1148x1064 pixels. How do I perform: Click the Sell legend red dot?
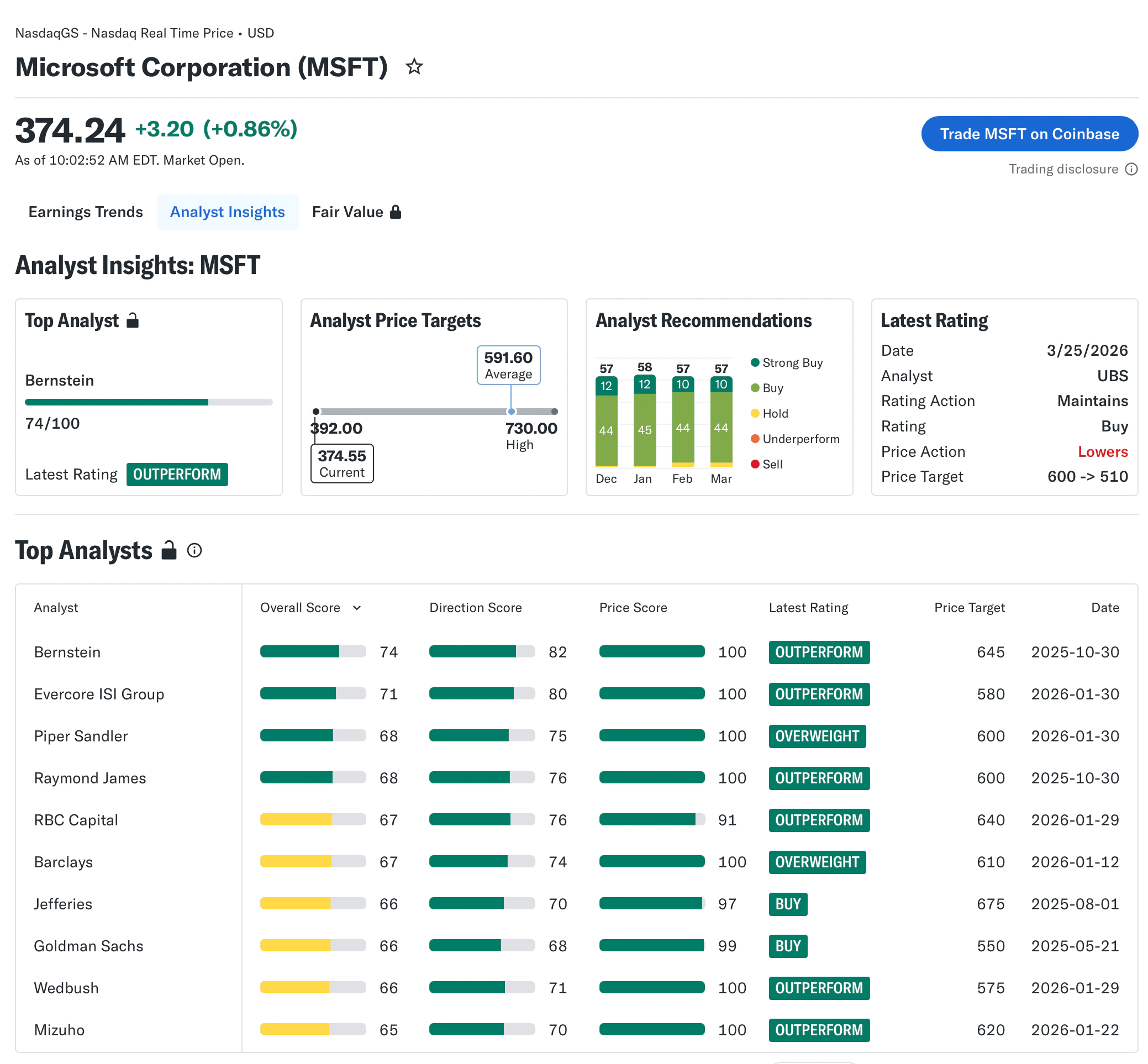[755, 464]
